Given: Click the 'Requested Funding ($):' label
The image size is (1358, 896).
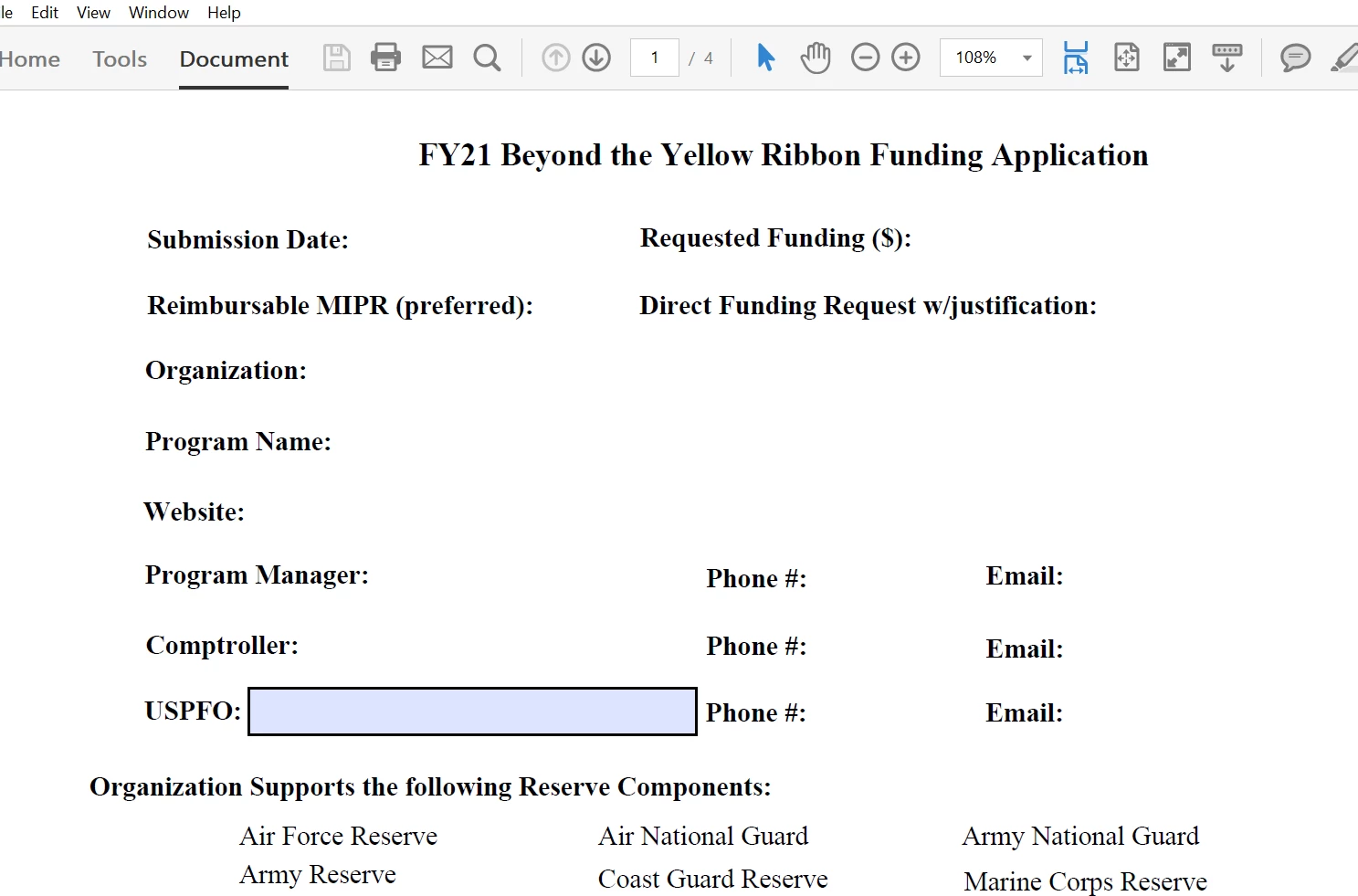Looking at the screenshot, I should point(776,238).
